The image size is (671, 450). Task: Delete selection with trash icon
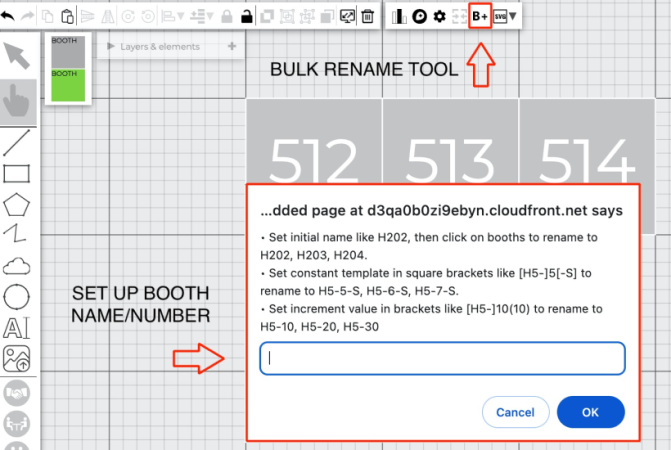pyautogui.click(x=367, y=16)
